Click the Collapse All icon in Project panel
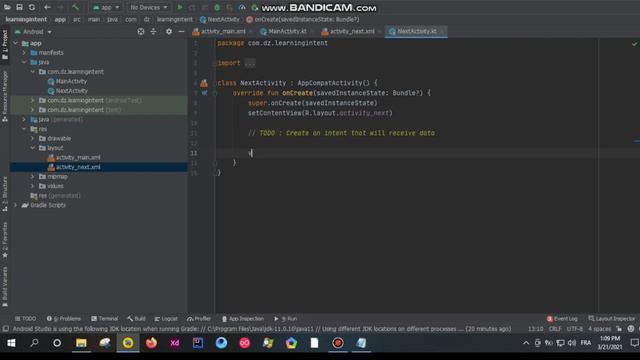 pyautogui.click(x=153, y=31)
